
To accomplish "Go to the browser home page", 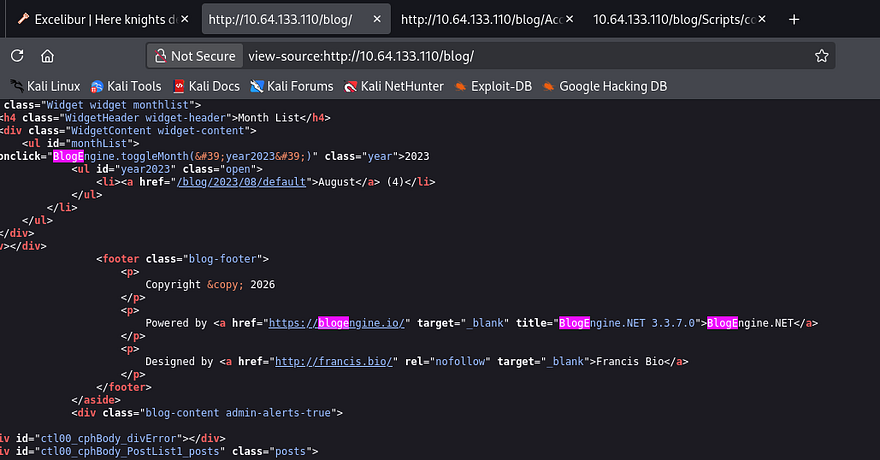I will coord(46,56).
